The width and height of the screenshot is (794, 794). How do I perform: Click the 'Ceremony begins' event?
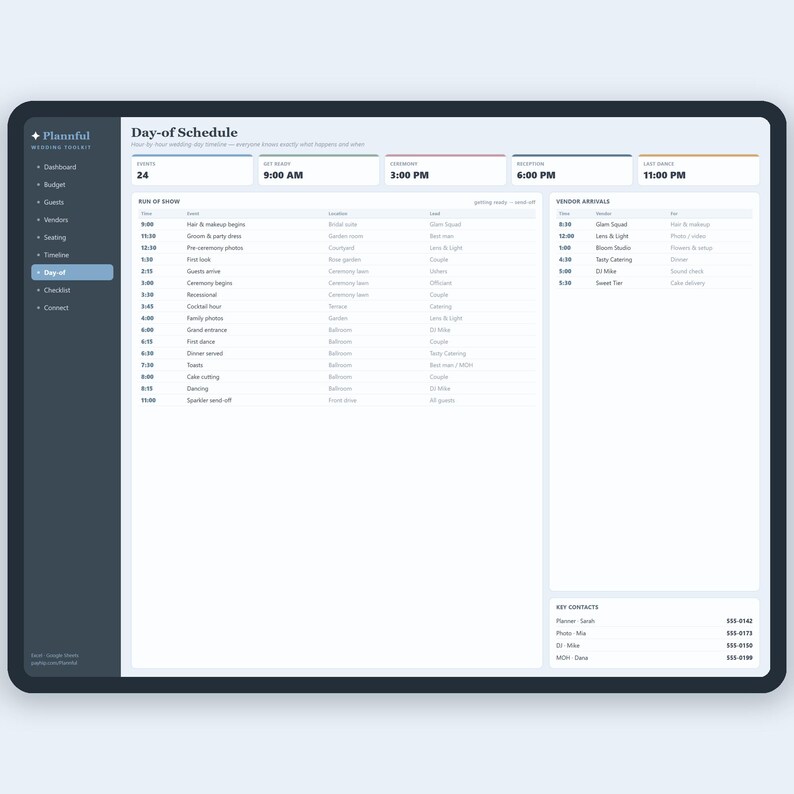(x=337, y=283)
